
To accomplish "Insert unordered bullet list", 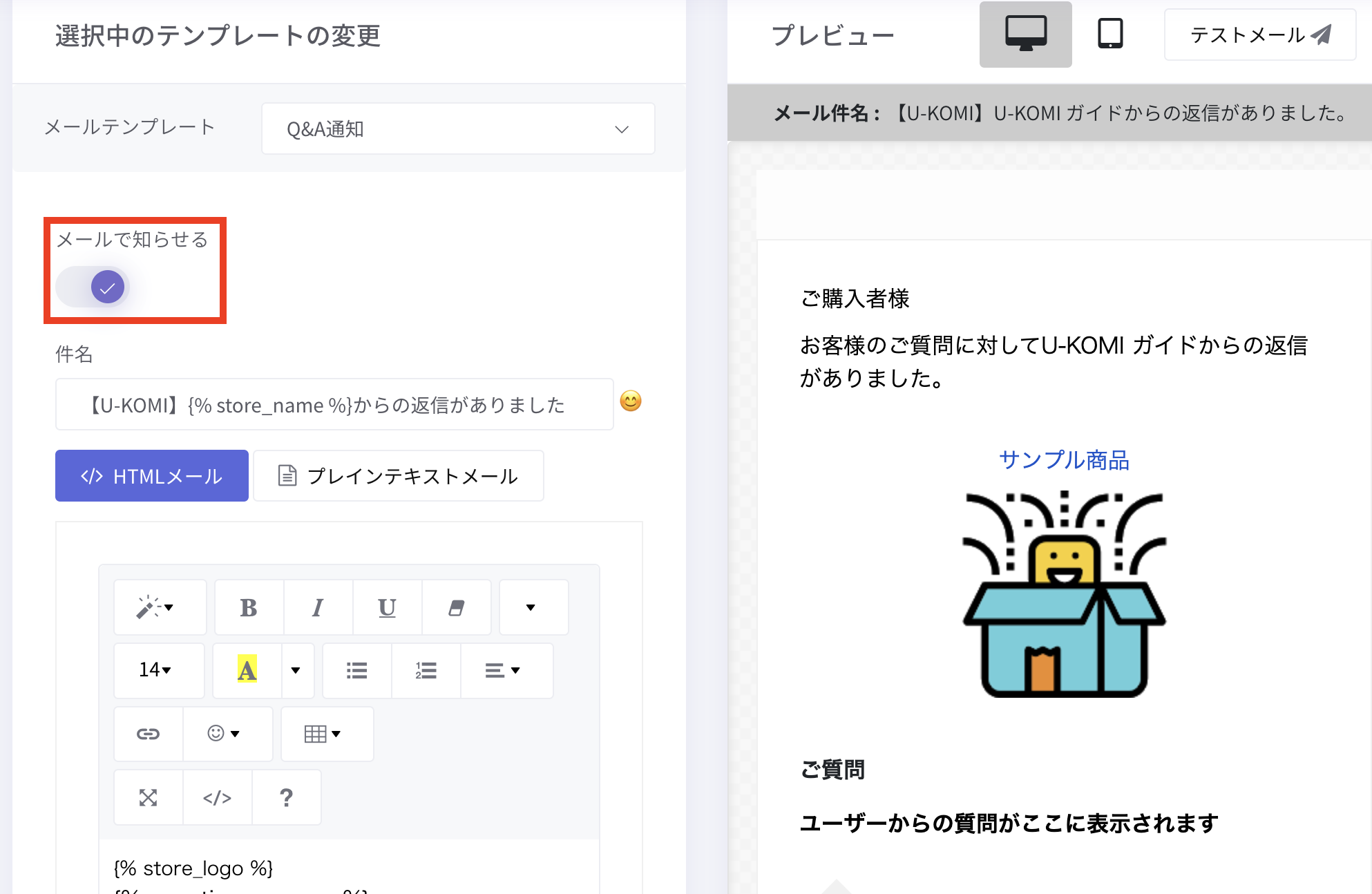I will 356,670.
